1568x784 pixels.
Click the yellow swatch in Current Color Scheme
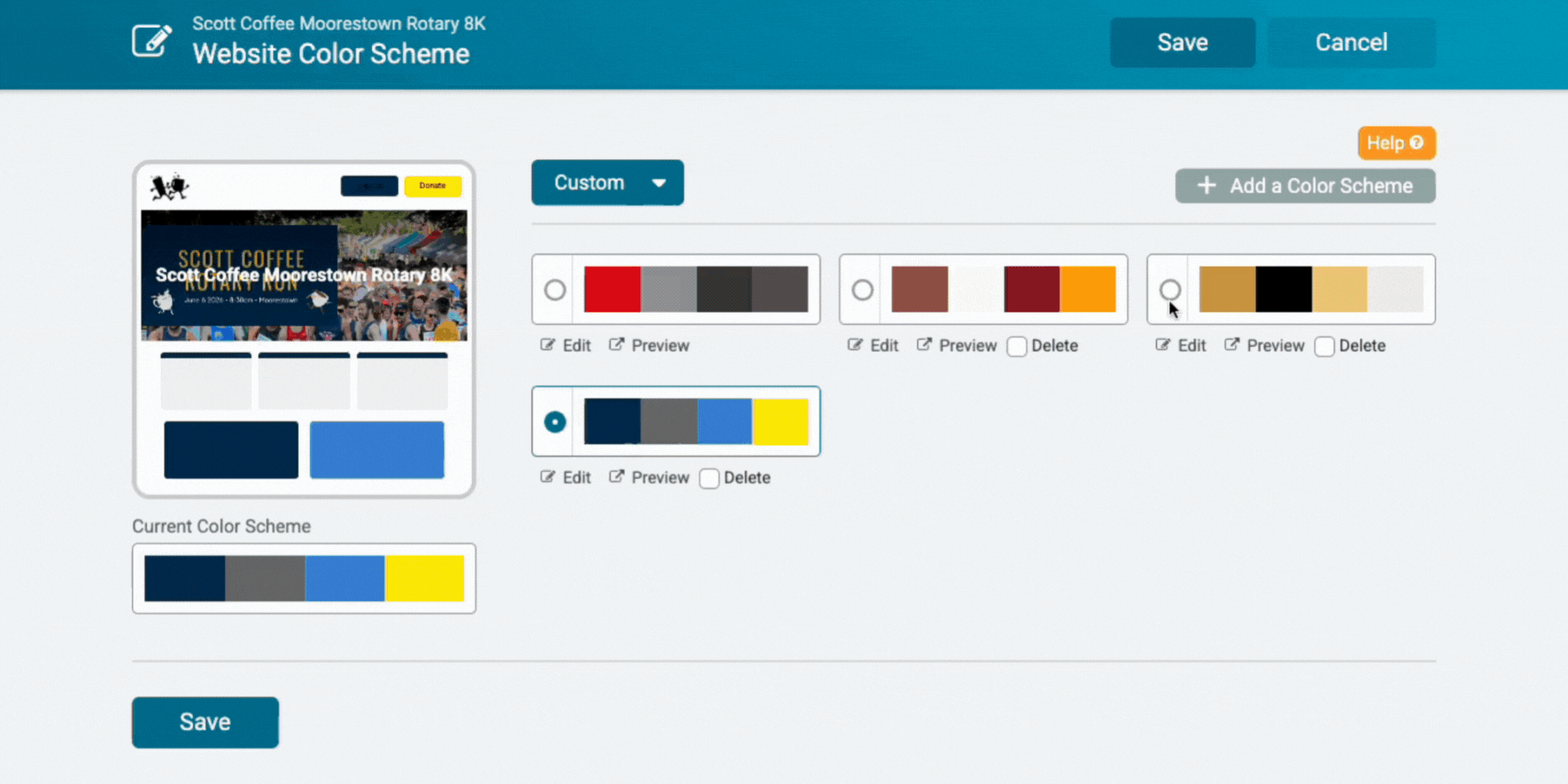pos(425,578)
